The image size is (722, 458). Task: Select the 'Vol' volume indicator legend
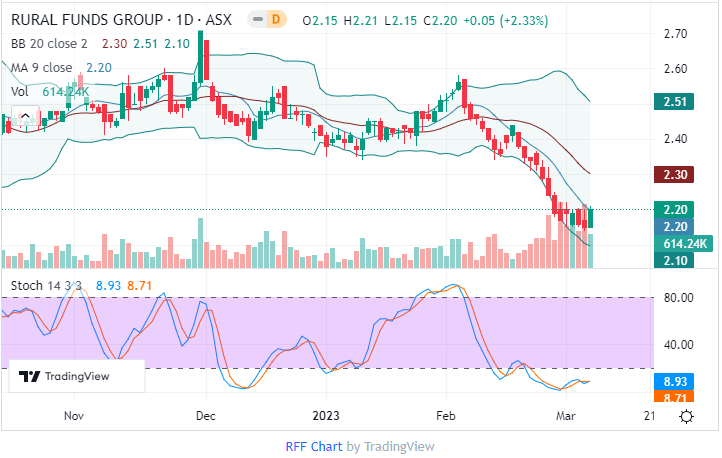pos(20,91)
